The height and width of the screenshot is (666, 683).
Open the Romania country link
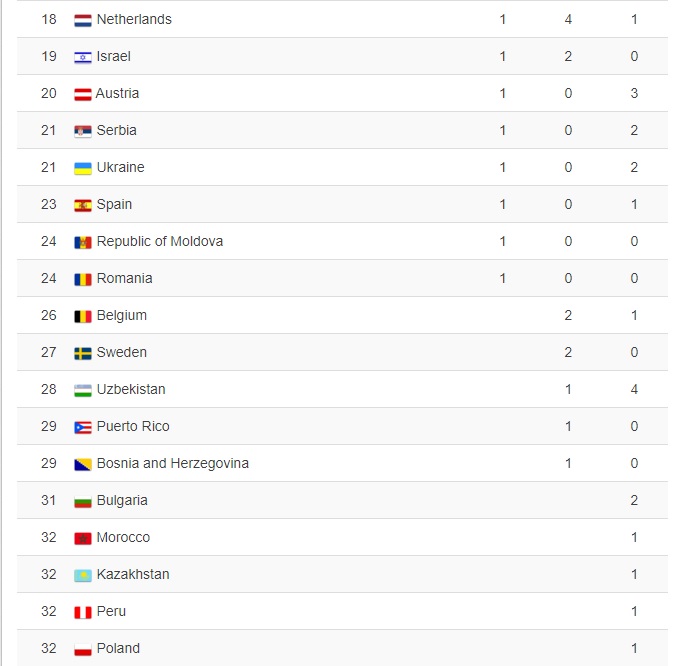coord(124,278)
